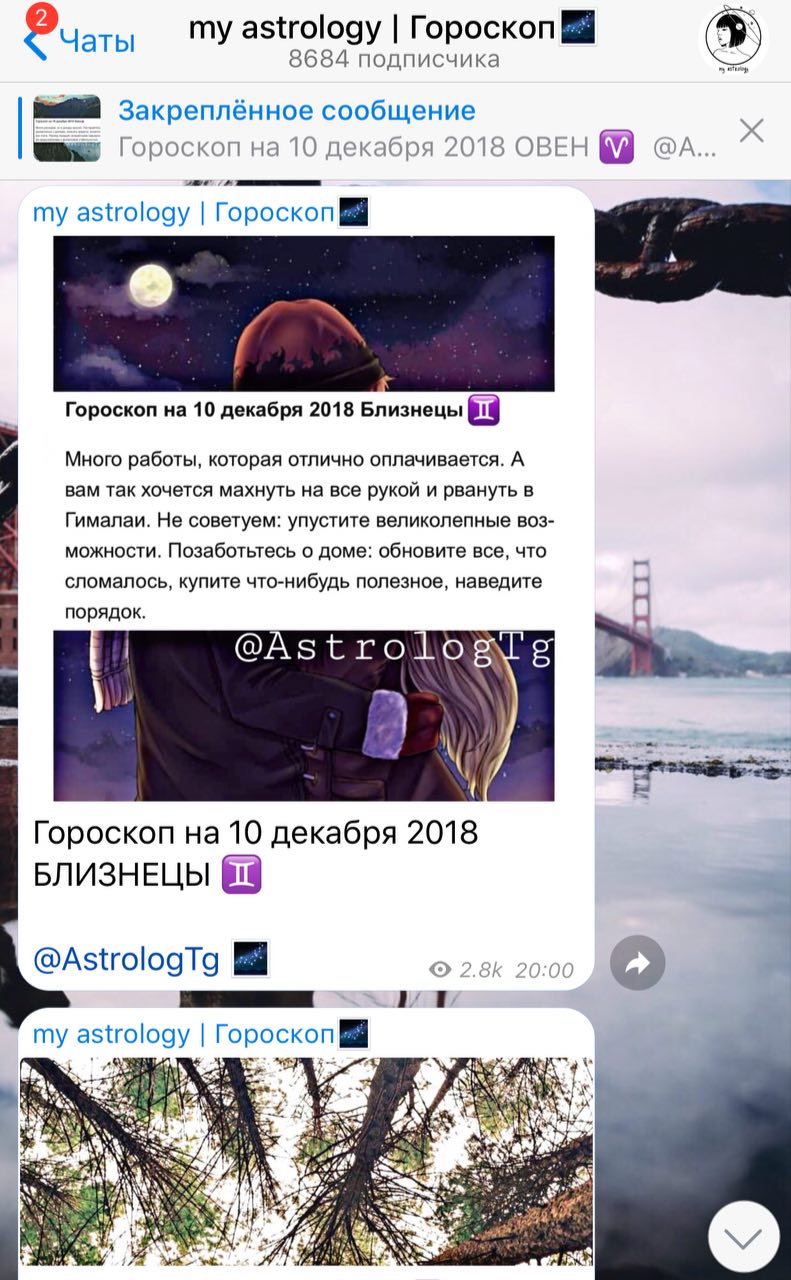This screenshot has width=791, height=1280.
Task: Tap the Гороскоп на 10 декабря caption text
Action: pos(256,853)
